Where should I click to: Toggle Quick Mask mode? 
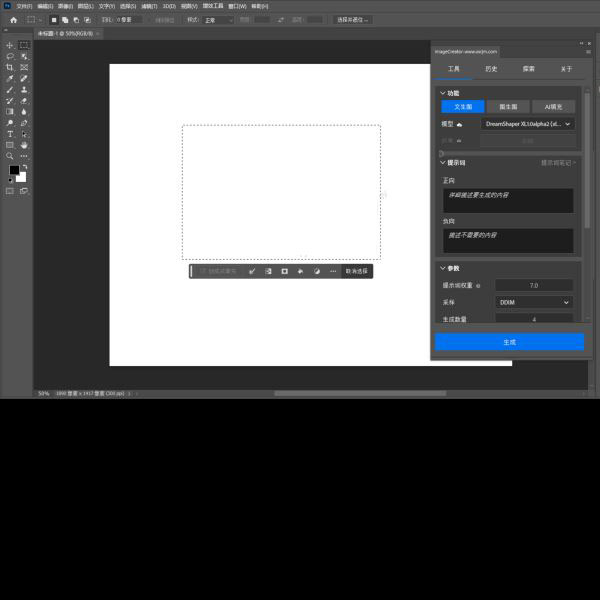10,191
